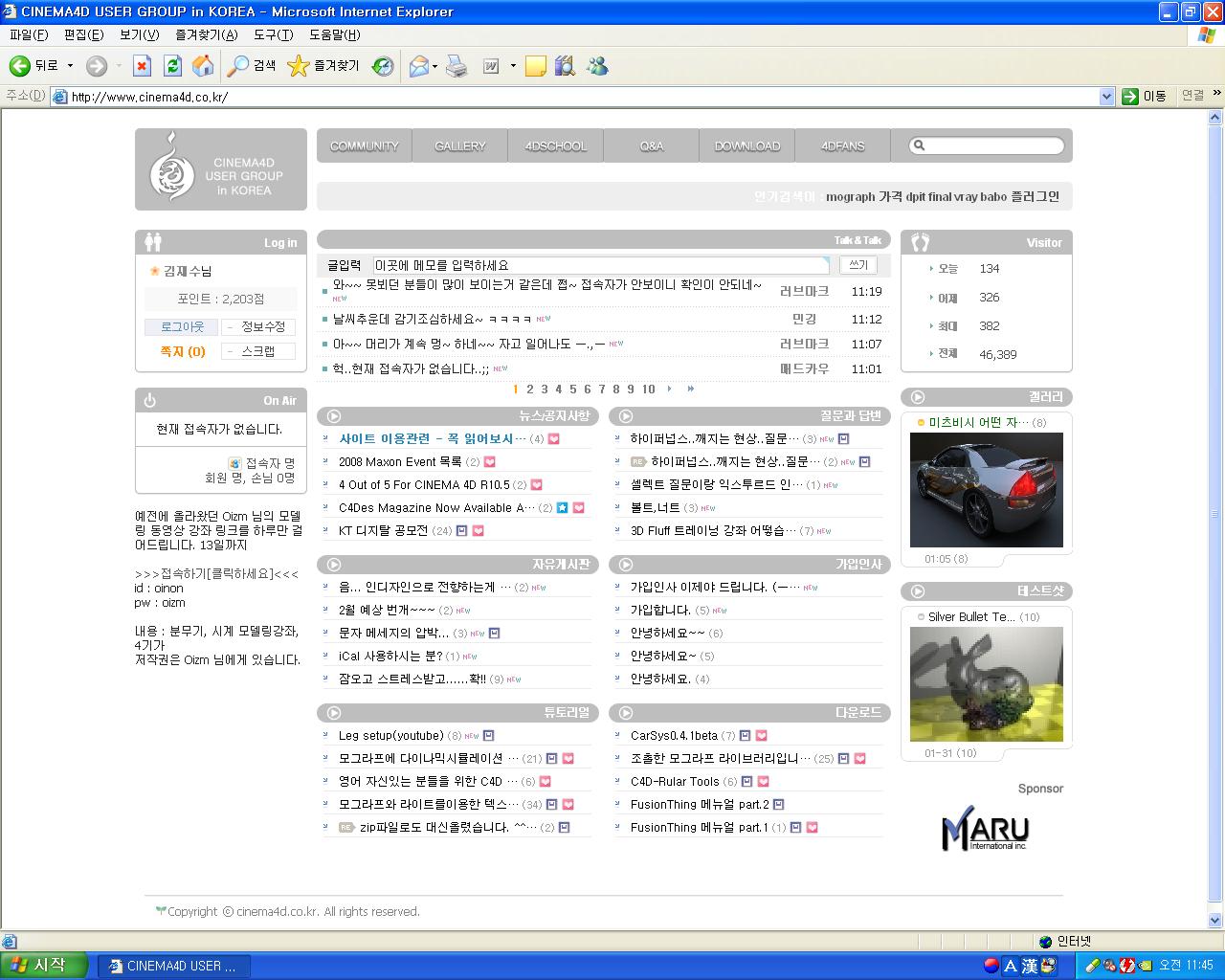Open the Silver Bullet bunny test-shot thumbnail
The image size is (1225, 980).
click(987, 684)
